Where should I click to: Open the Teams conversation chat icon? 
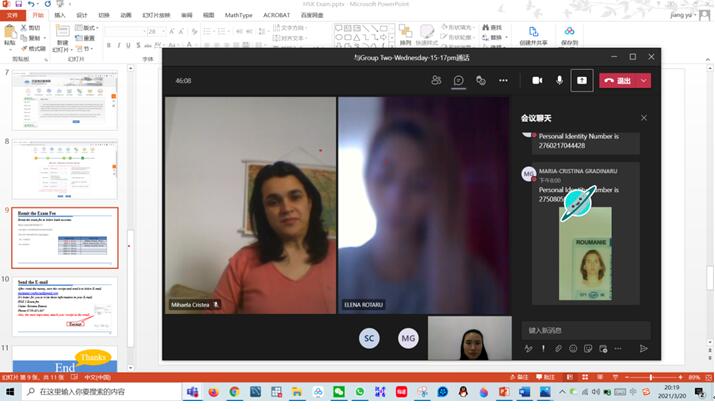tap(458, 81)
